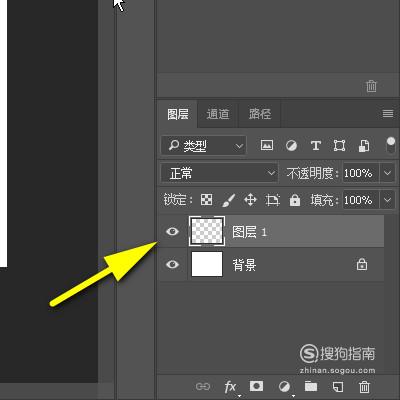Screen dimensions: 400x400
Task: Open the 正常 blend mode dropdown
Action: pos(219,173)
